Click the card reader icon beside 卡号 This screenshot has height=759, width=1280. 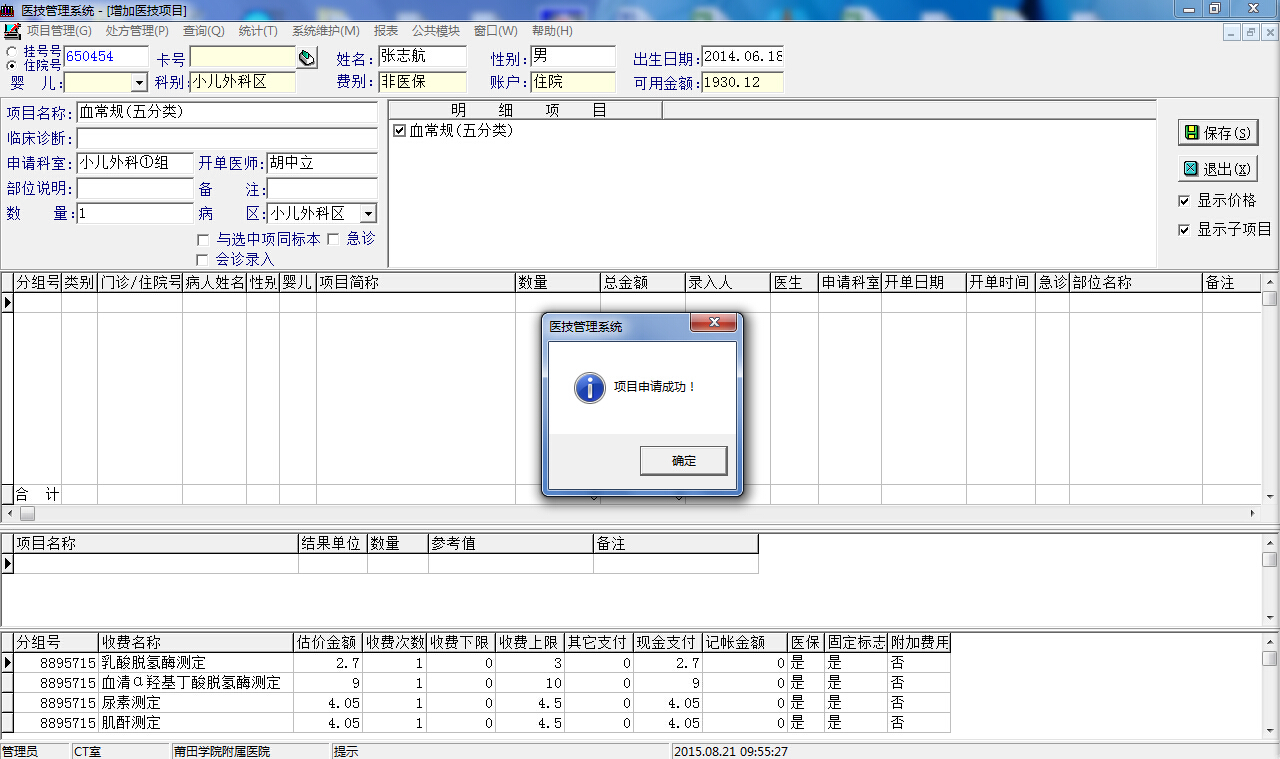click(x=307, y=58)
